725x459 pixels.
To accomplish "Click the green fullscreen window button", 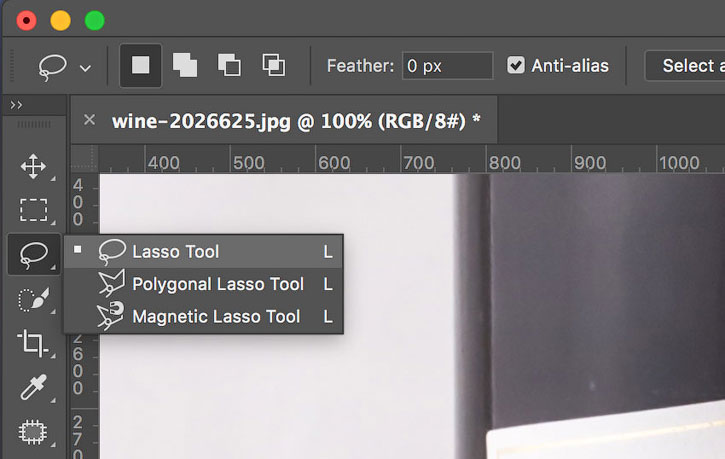I will pyautogui.click(x=95, y=21).
